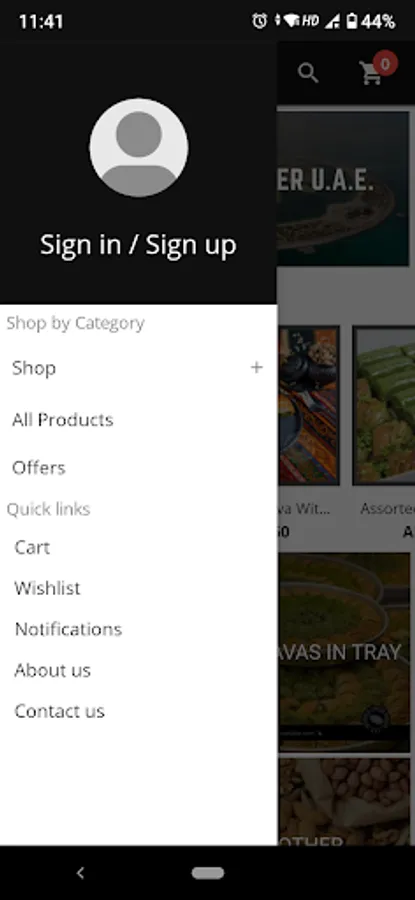Image resolution: width=415 pixels, height=900 pixels.
Task: Open the shopping cart icon
Action: click(371, 74)
